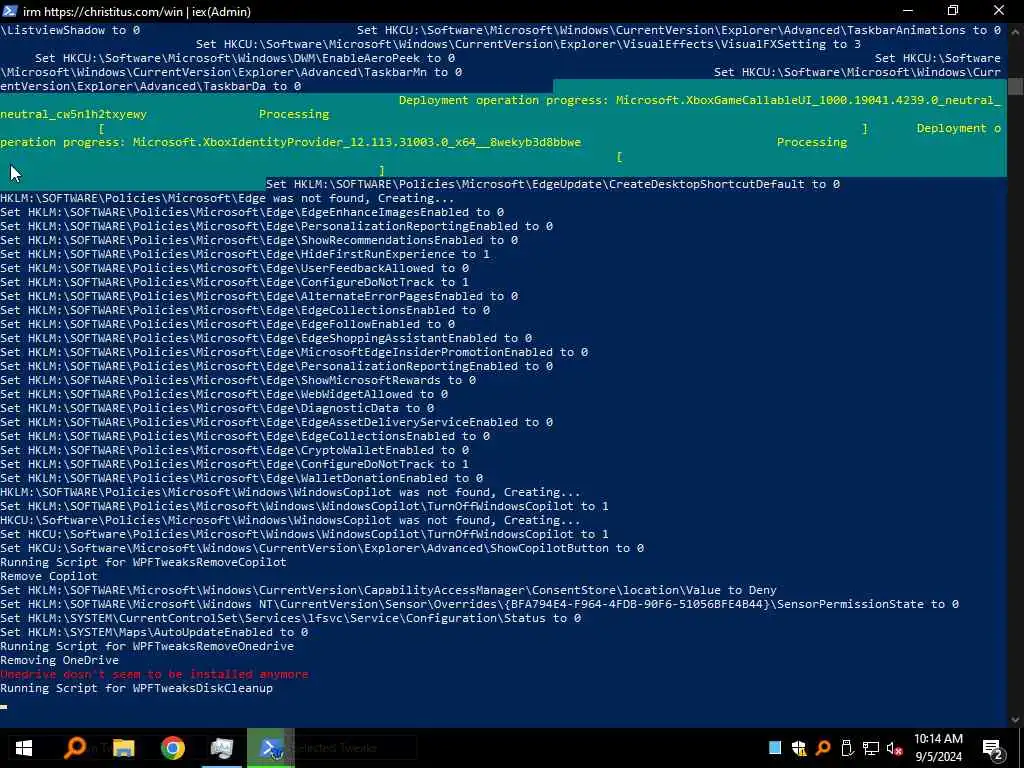Click the 'HideFirstRunExperience to 1' line
Image resolution: width=1024 pixels, height=768 pixels.
coord(245,254)
